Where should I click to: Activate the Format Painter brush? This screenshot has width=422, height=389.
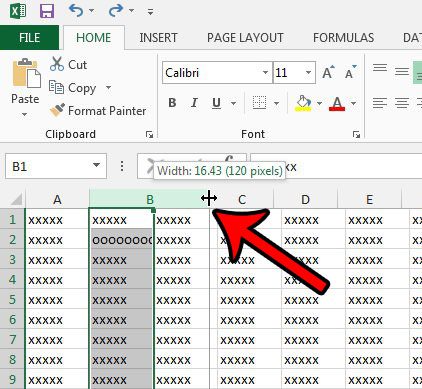[98, 111]
